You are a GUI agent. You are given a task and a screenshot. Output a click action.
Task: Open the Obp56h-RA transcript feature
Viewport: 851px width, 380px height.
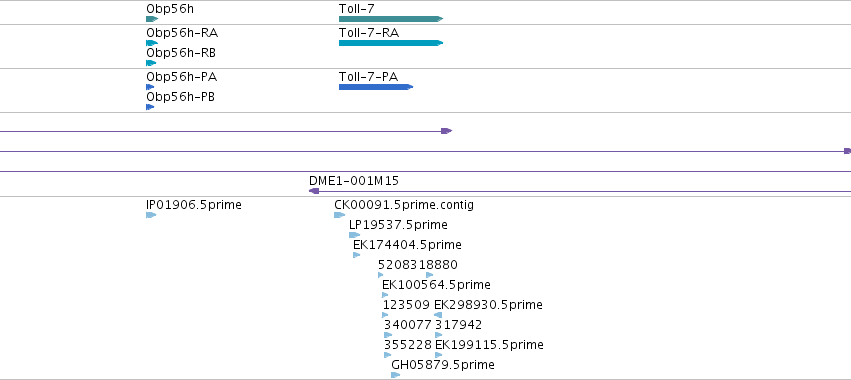click(152, 43)
